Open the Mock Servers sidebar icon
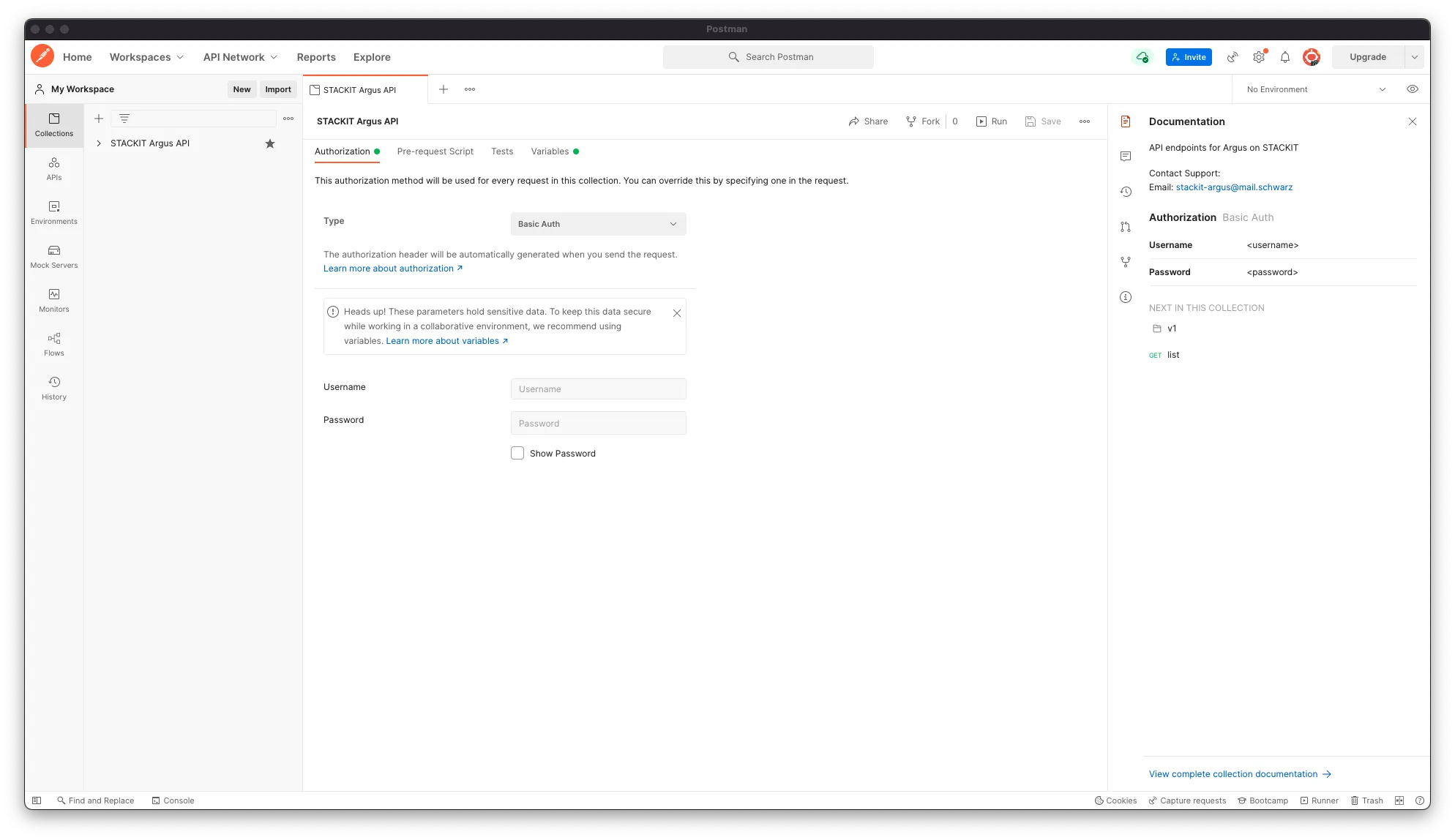 point(54,256)
